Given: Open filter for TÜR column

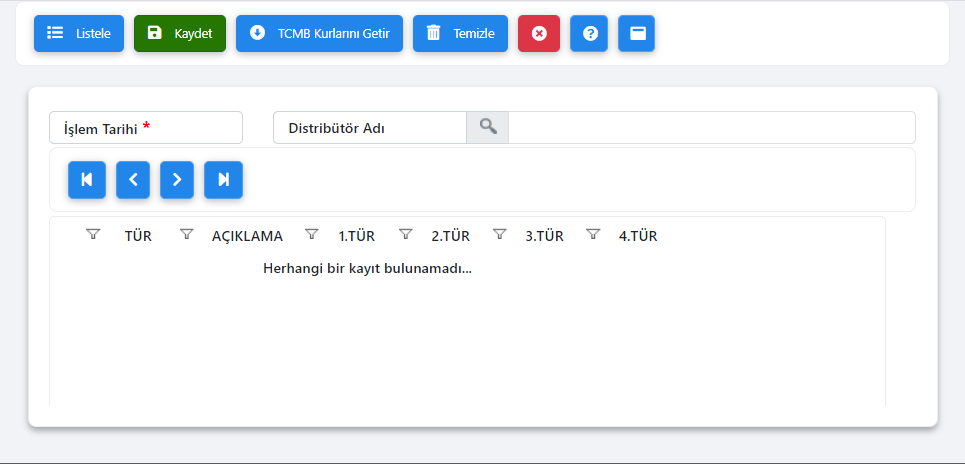Looking at the screenshot, I should click(x=93, y=235).
